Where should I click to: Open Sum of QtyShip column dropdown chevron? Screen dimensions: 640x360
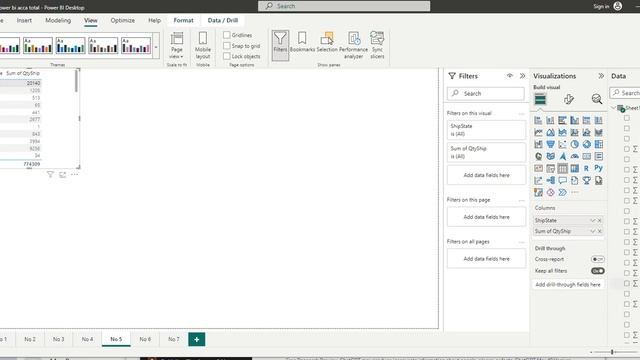tap(593, 231)
